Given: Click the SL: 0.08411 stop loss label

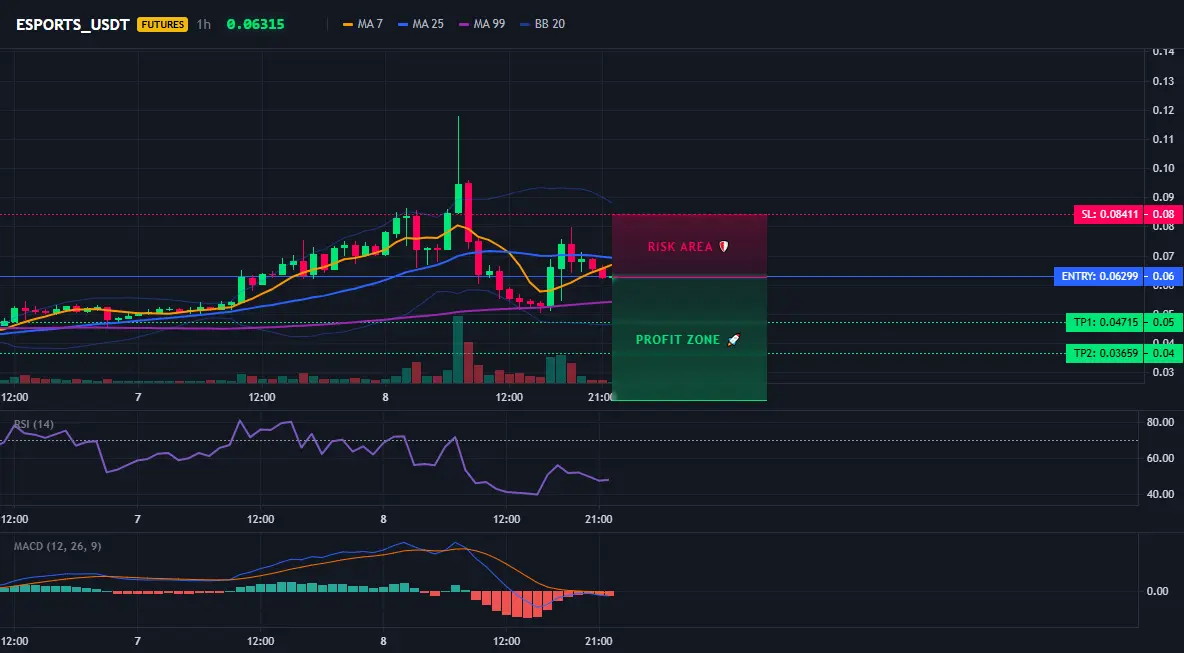Looking at the screenshot, I should point(1108,214).
